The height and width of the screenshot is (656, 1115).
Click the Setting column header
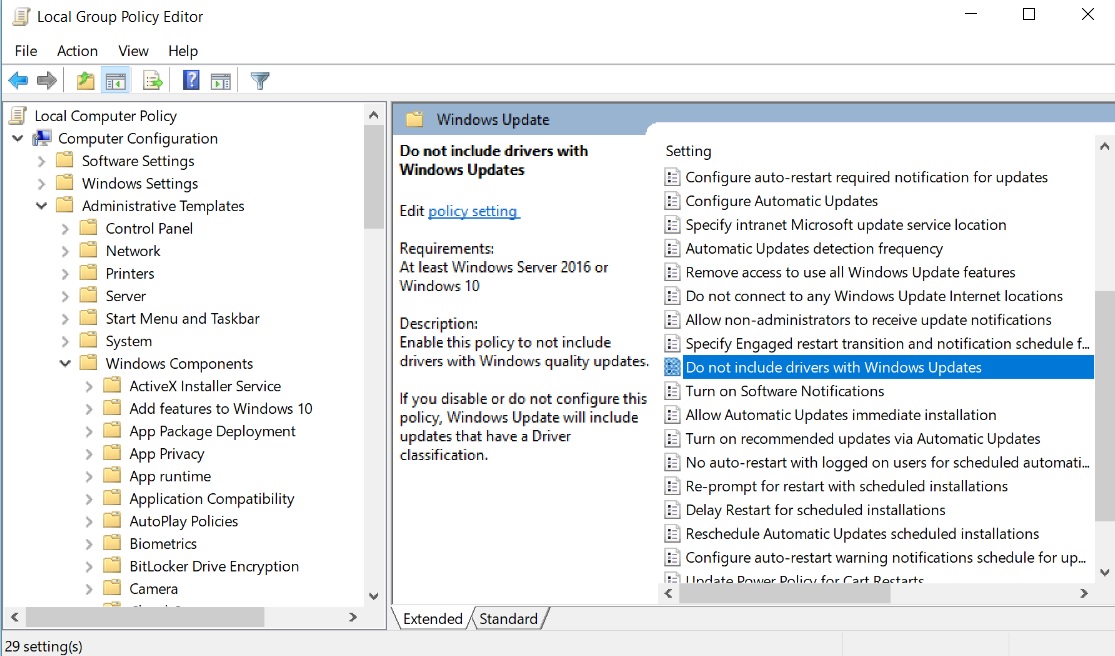coord(688,151)
